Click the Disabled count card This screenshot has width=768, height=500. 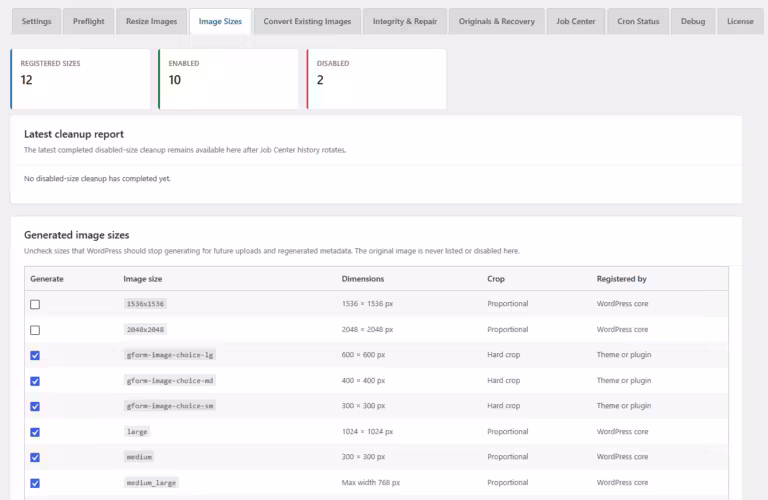click(376, 79)
